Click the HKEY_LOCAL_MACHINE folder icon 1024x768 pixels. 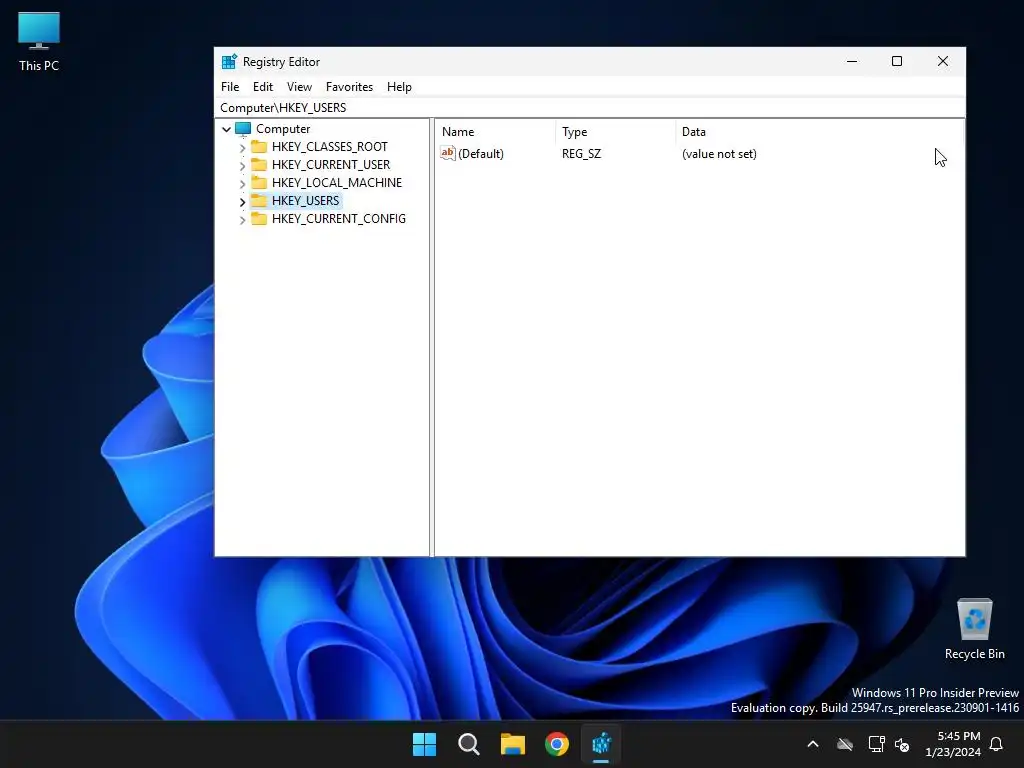point(259,182)
